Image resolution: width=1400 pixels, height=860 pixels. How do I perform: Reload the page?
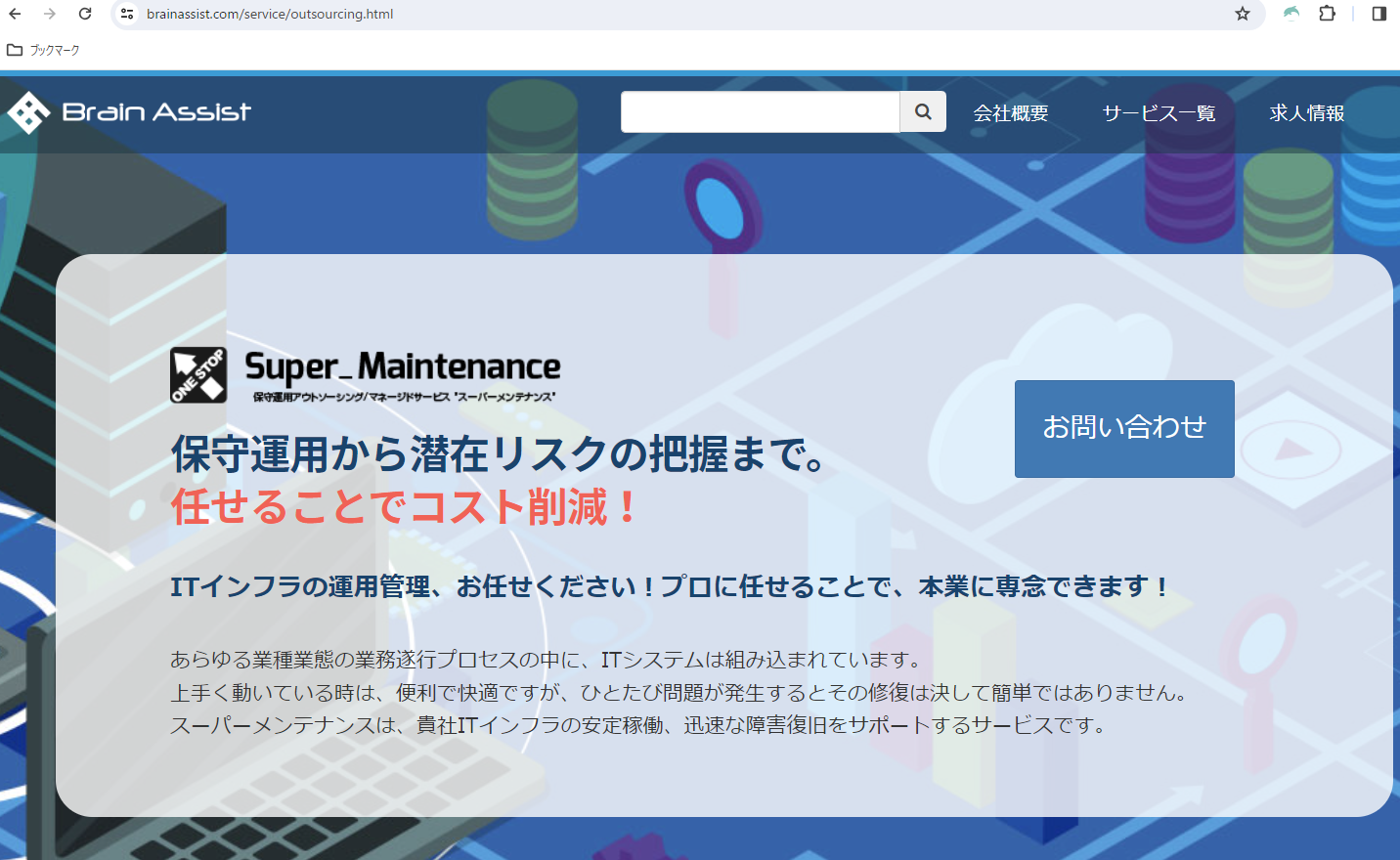coord(85,14)
